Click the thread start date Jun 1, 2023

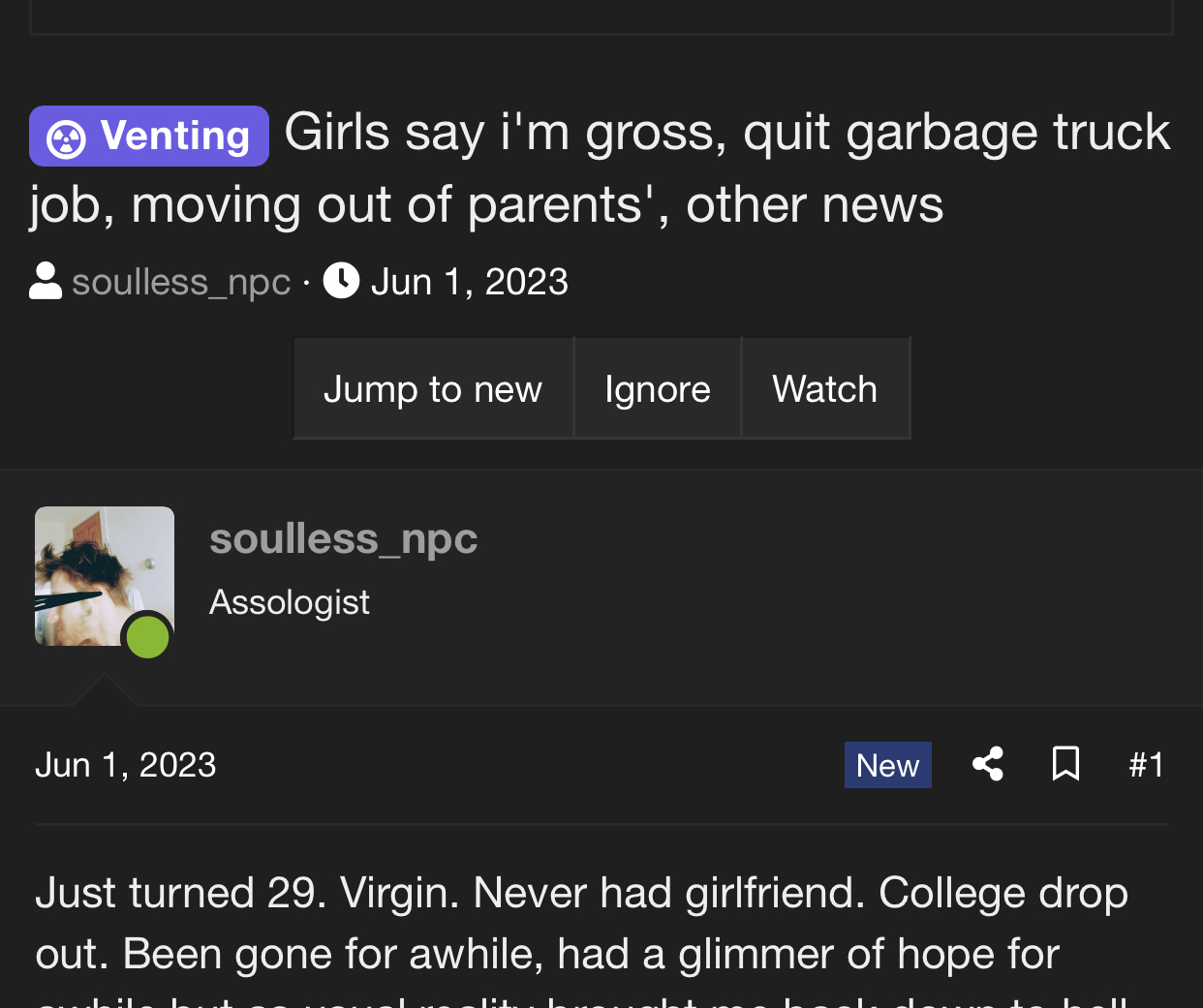tap(470, 282)
